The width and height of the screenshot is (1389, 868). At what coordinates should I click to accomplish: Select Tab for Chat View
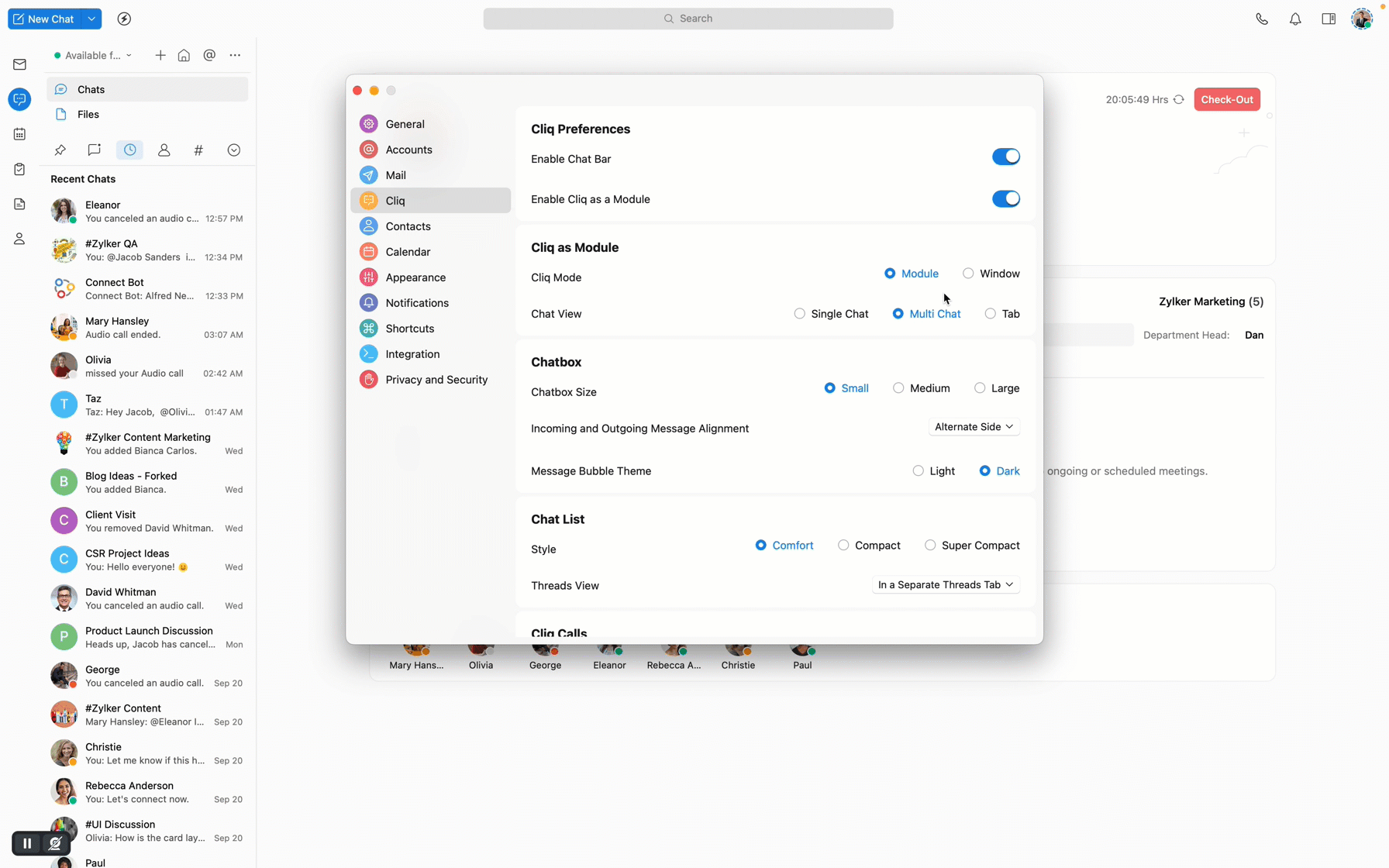(1002, 314)
